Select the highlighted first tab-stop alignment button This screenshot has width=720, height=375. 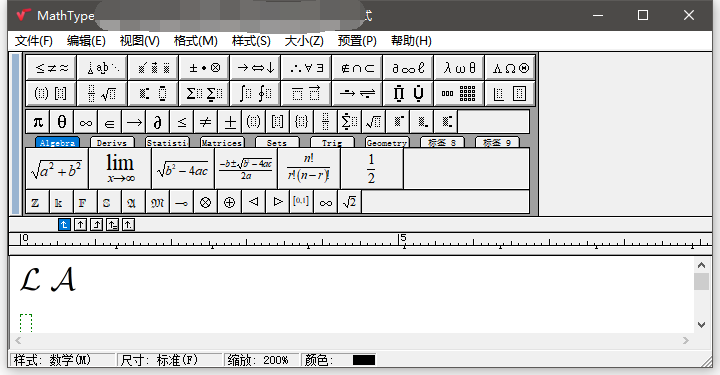(64, 224)
